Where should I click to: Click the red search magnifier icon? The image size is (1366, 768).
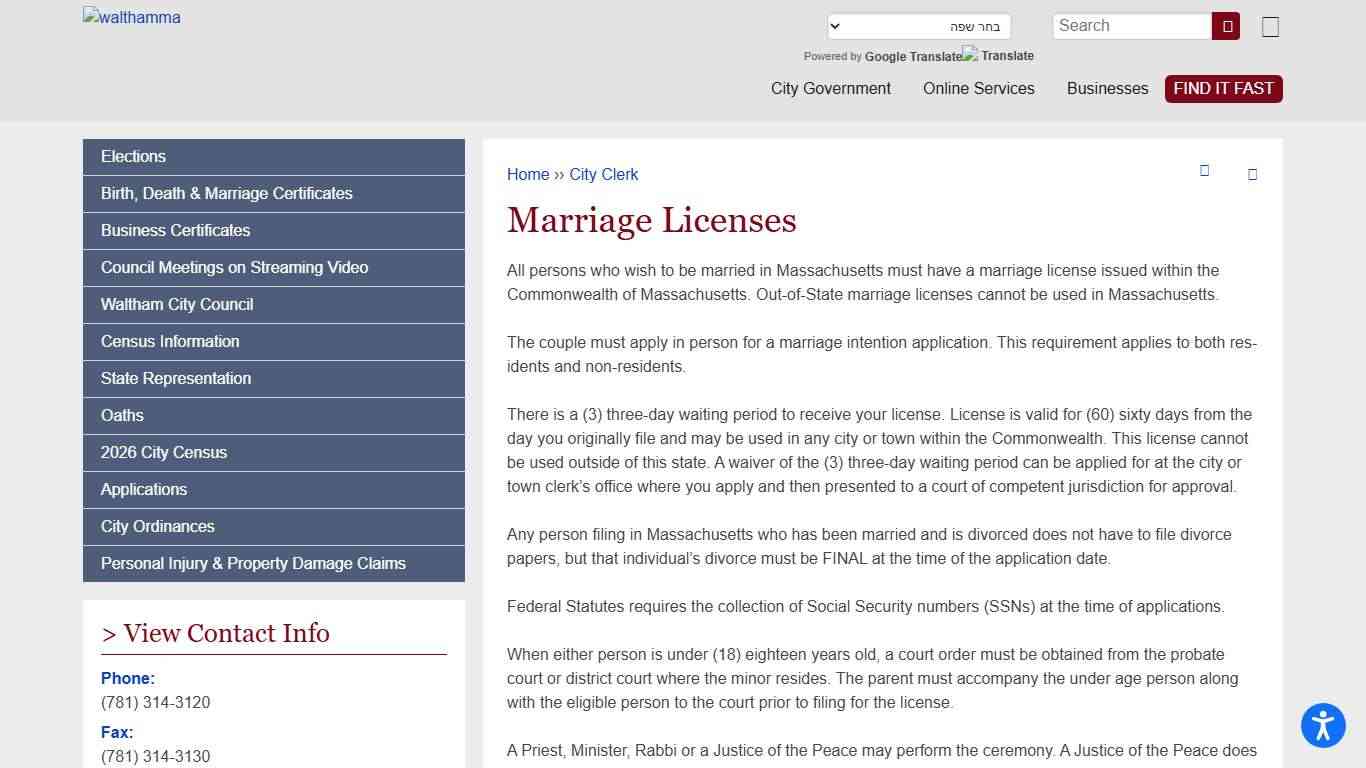point(1226,26)
